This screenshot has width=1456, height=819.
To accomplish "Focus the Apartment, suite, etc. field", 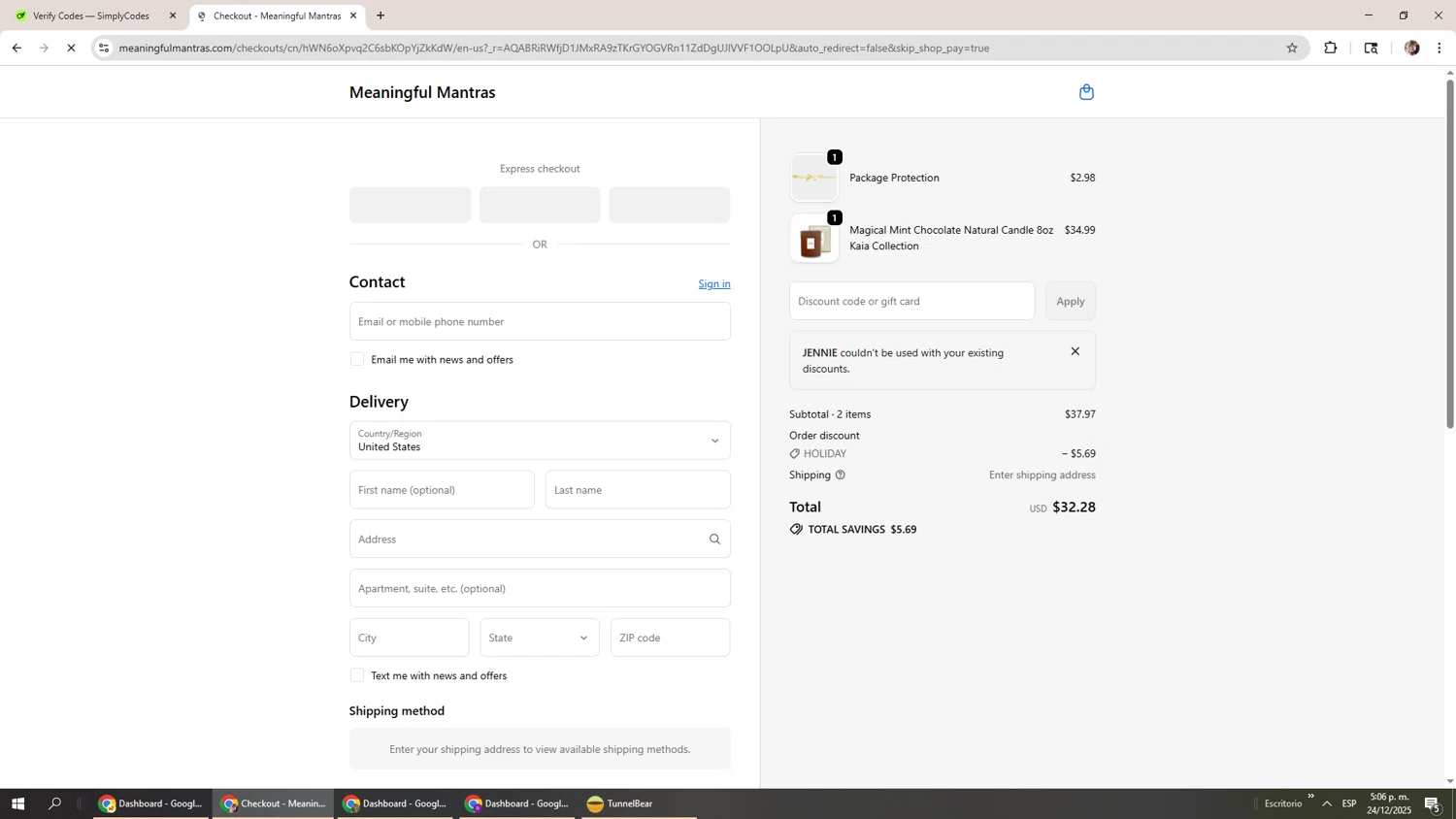I will tap(540, 588).
